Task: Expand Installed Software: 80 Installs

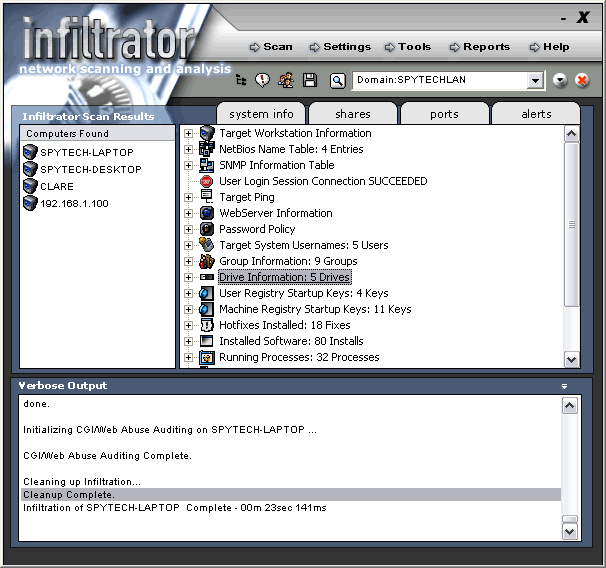Action: pos(188,341)
